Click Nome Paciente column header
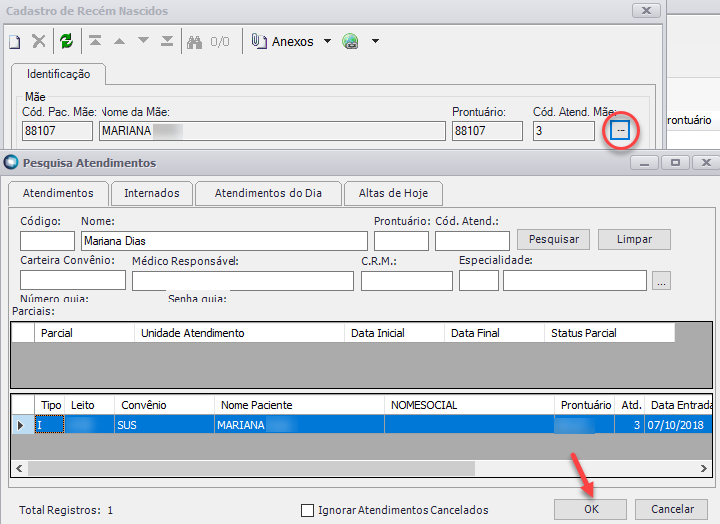The height and width of the screenshot is (524, 720). [x=299, y=405]
